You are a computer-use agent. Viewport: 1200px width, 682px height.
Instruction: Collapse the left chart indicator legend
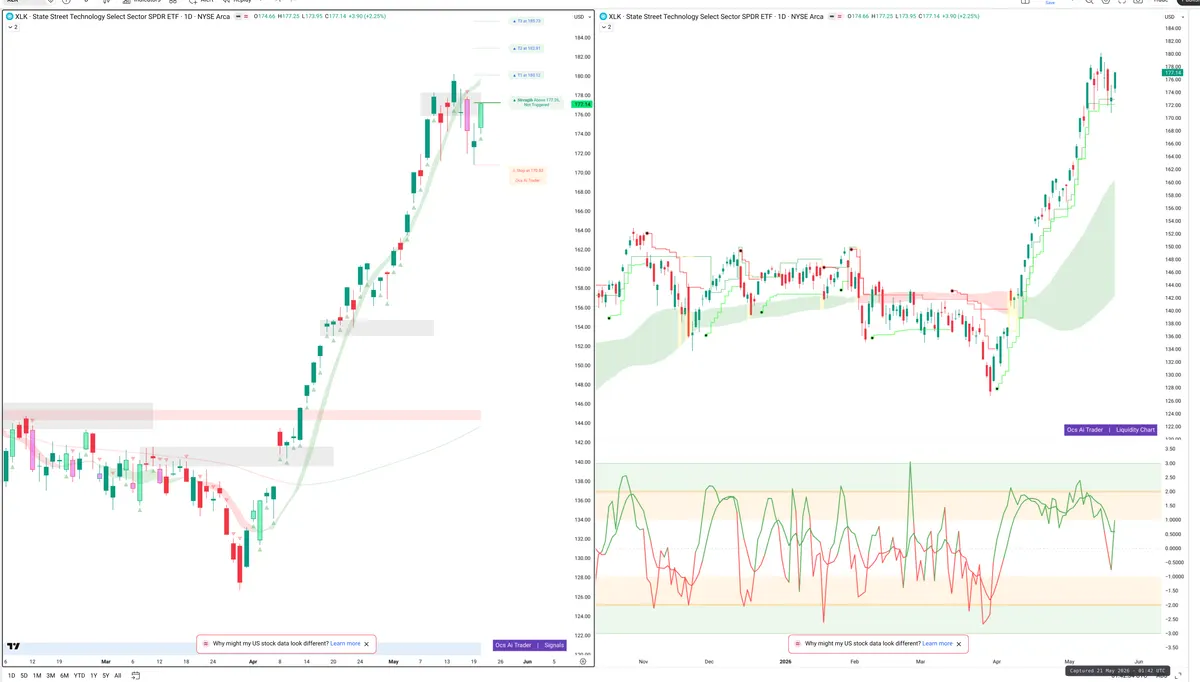[11, 28]
